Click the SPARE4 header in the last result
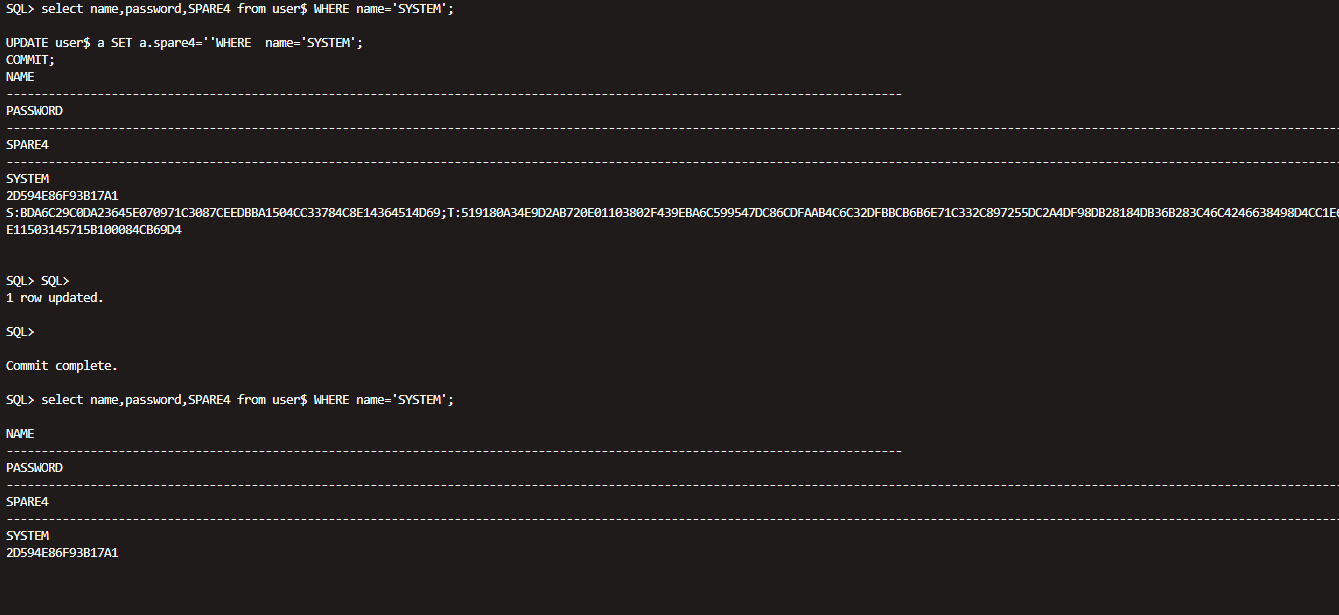Image resolution: width=1339 pixels, height=615 pixels. [27, 502]
